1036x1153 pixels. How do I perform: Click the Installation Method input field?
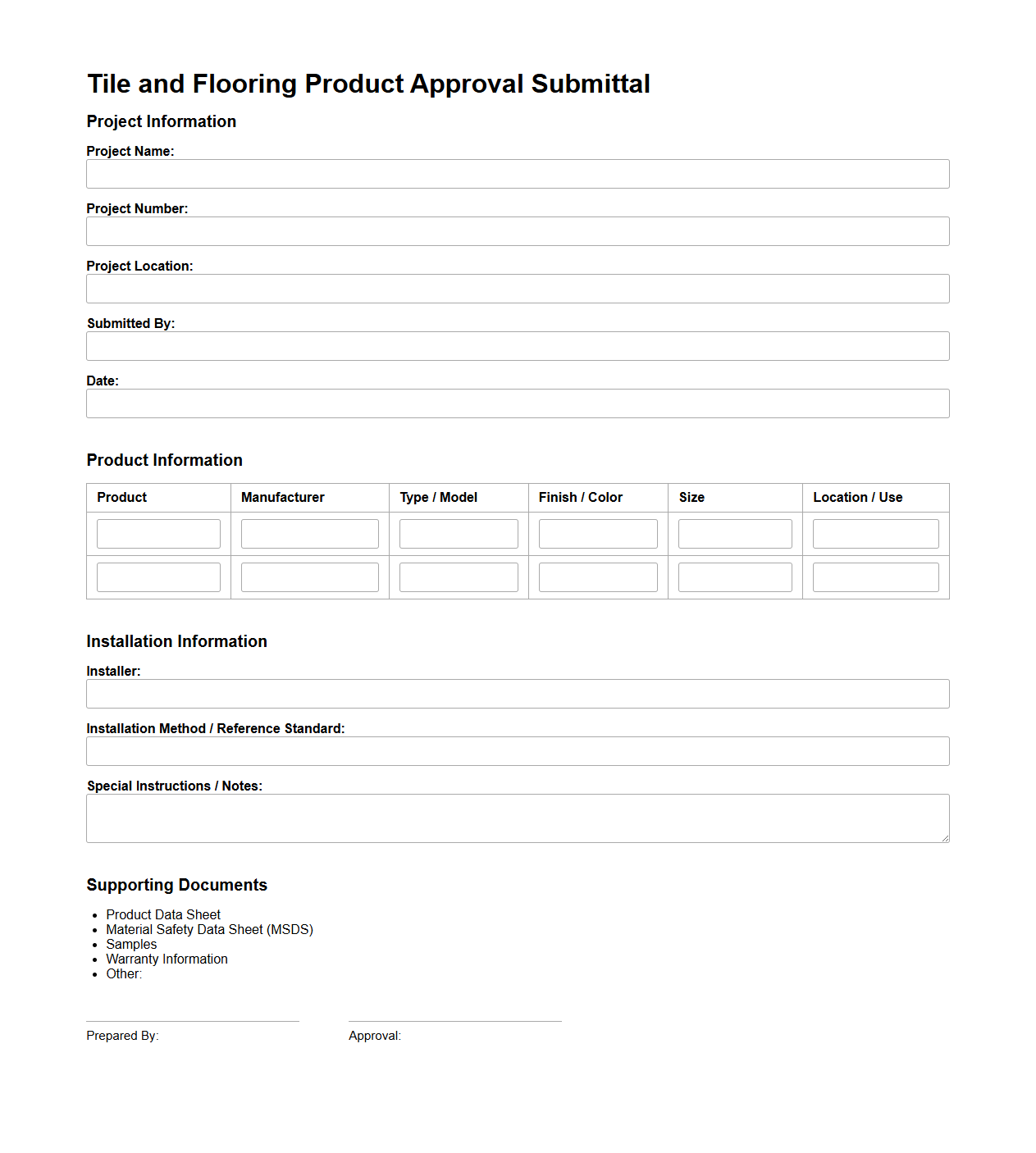tap(517, 750)
